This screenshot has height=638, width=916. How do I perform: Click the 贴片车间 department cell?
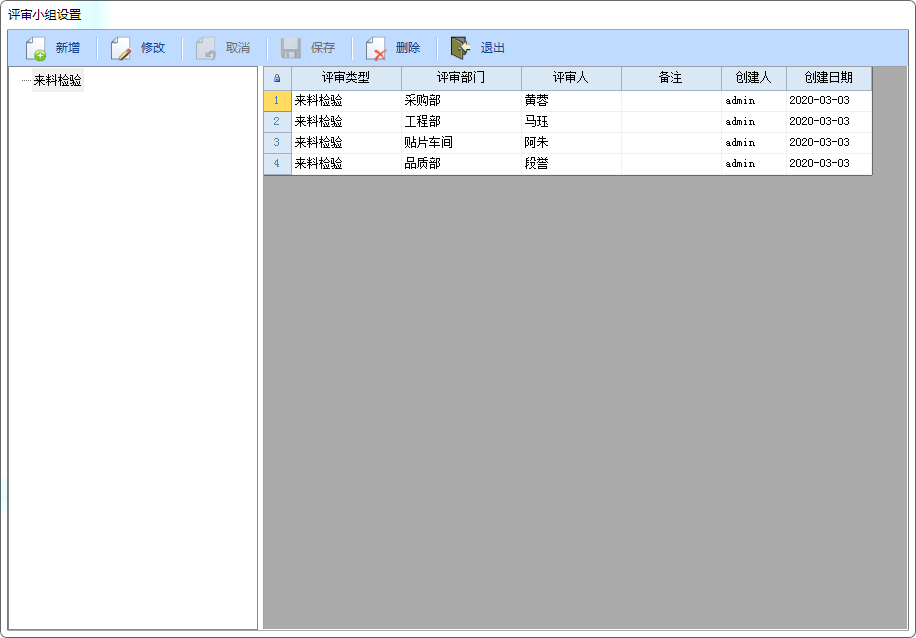[462, 143]
